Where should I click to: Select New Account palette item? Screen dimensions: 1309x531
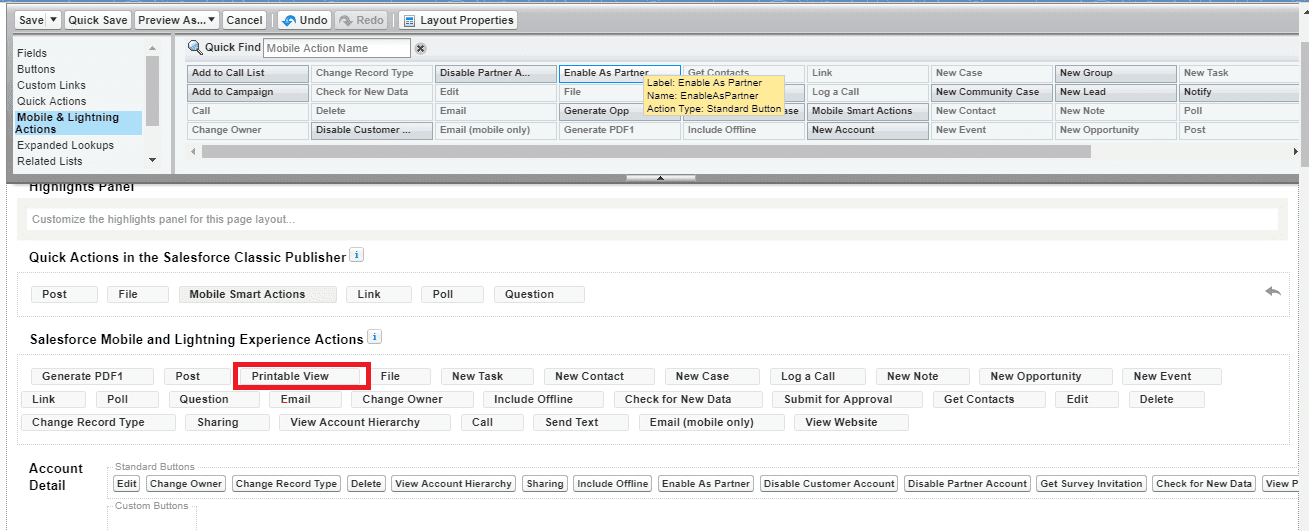[867, 130]
